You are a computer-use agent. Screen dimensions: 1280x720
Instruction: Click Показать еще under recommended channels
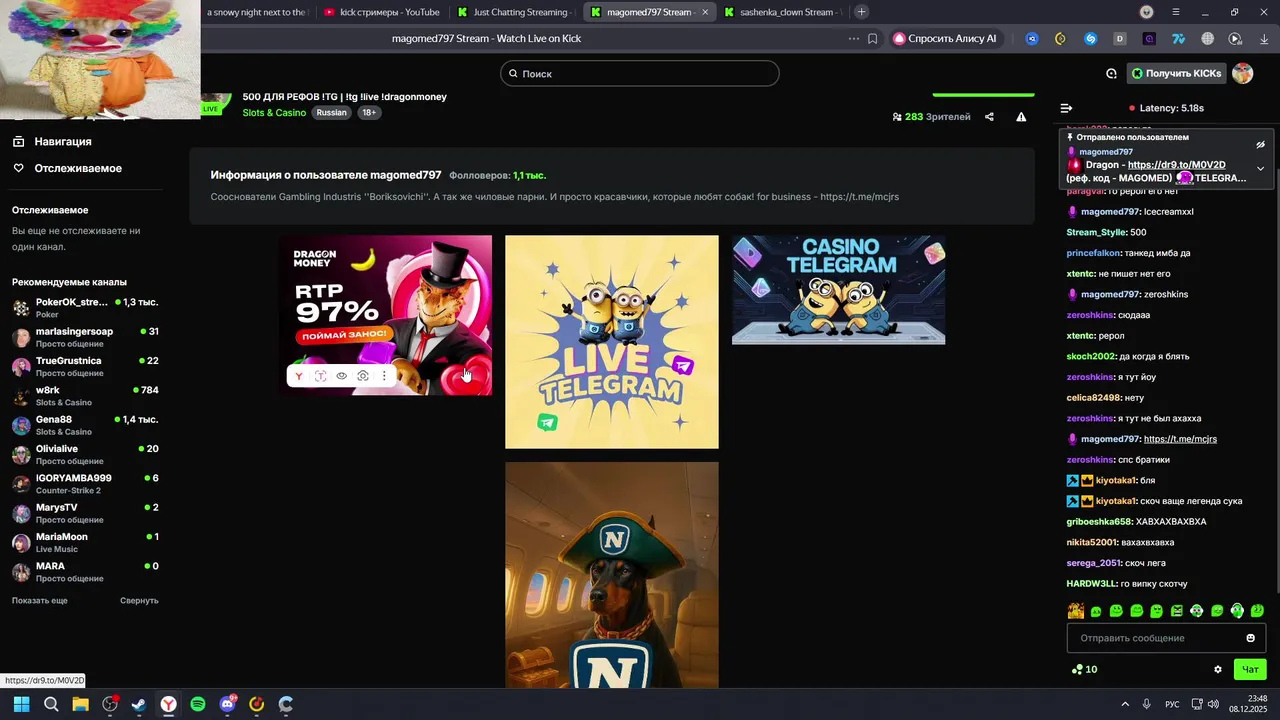click(40, 600)
